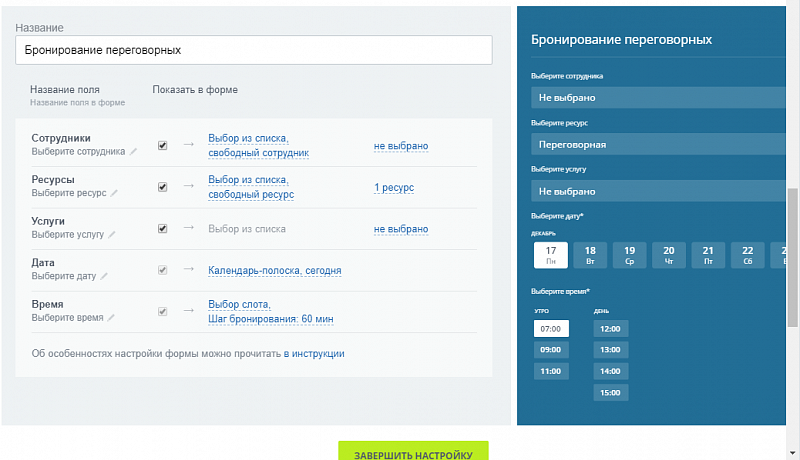Viewport: 800px width, 460px height.
Task: Pick the 09:00 time slot
Action: click(x=551, y=350)
